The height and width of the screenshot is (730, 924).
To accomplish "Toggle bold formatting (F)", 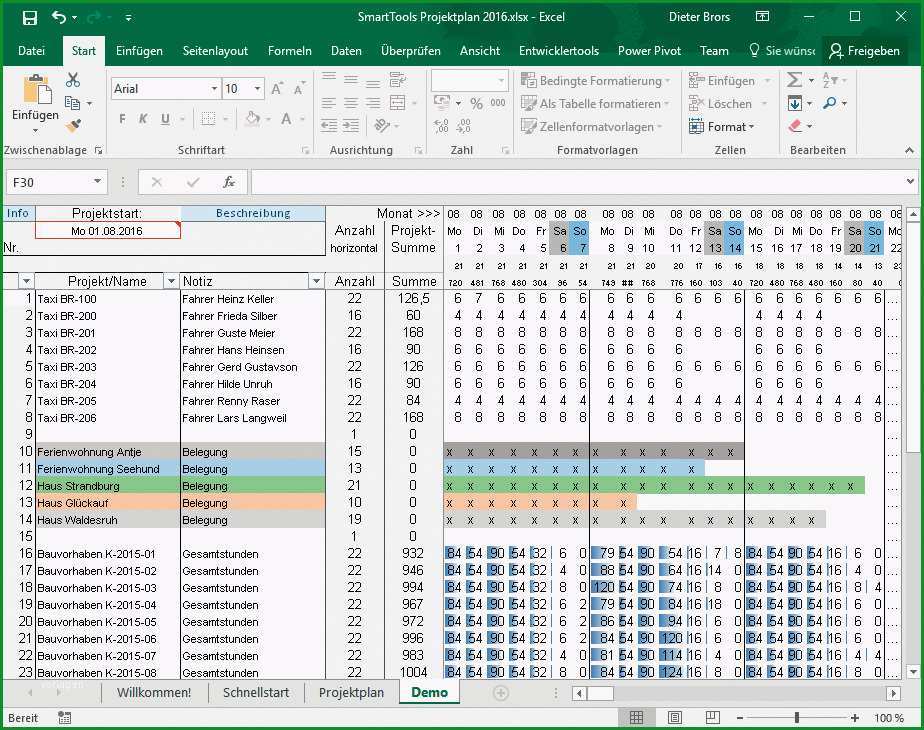I will point(122,119).
